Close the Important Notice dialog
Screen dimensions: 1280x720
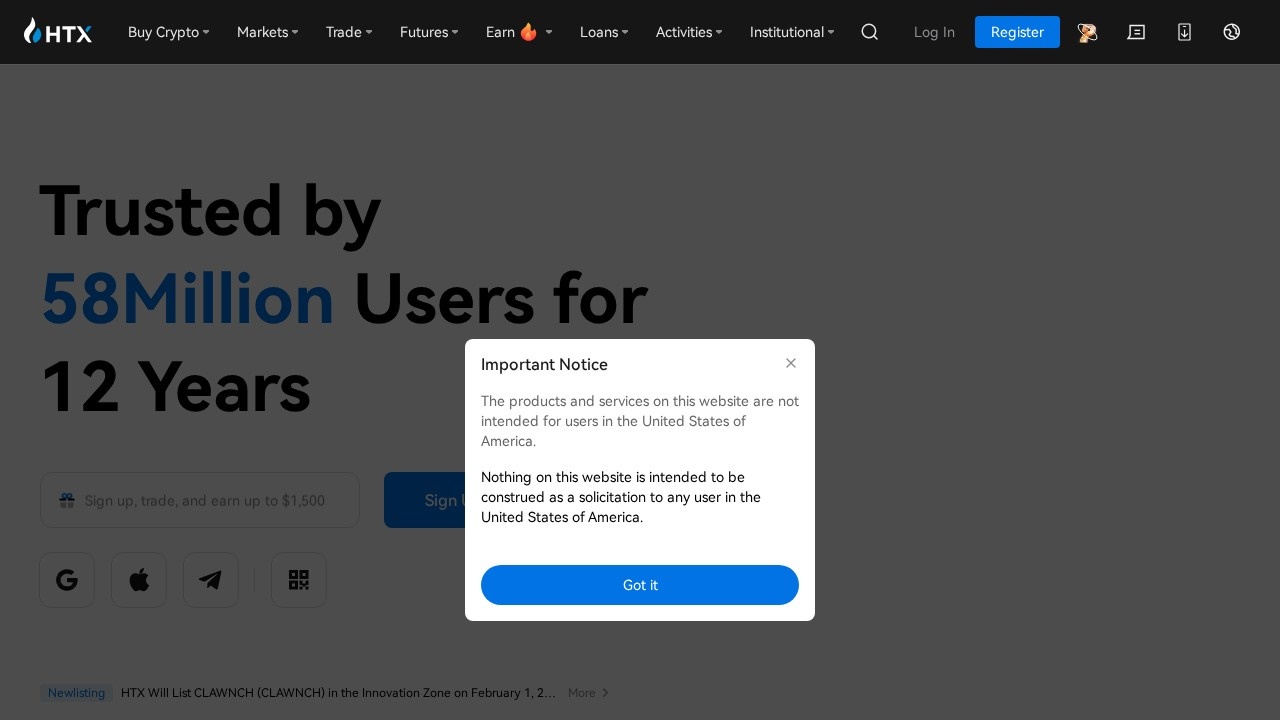tap(791, 363)
